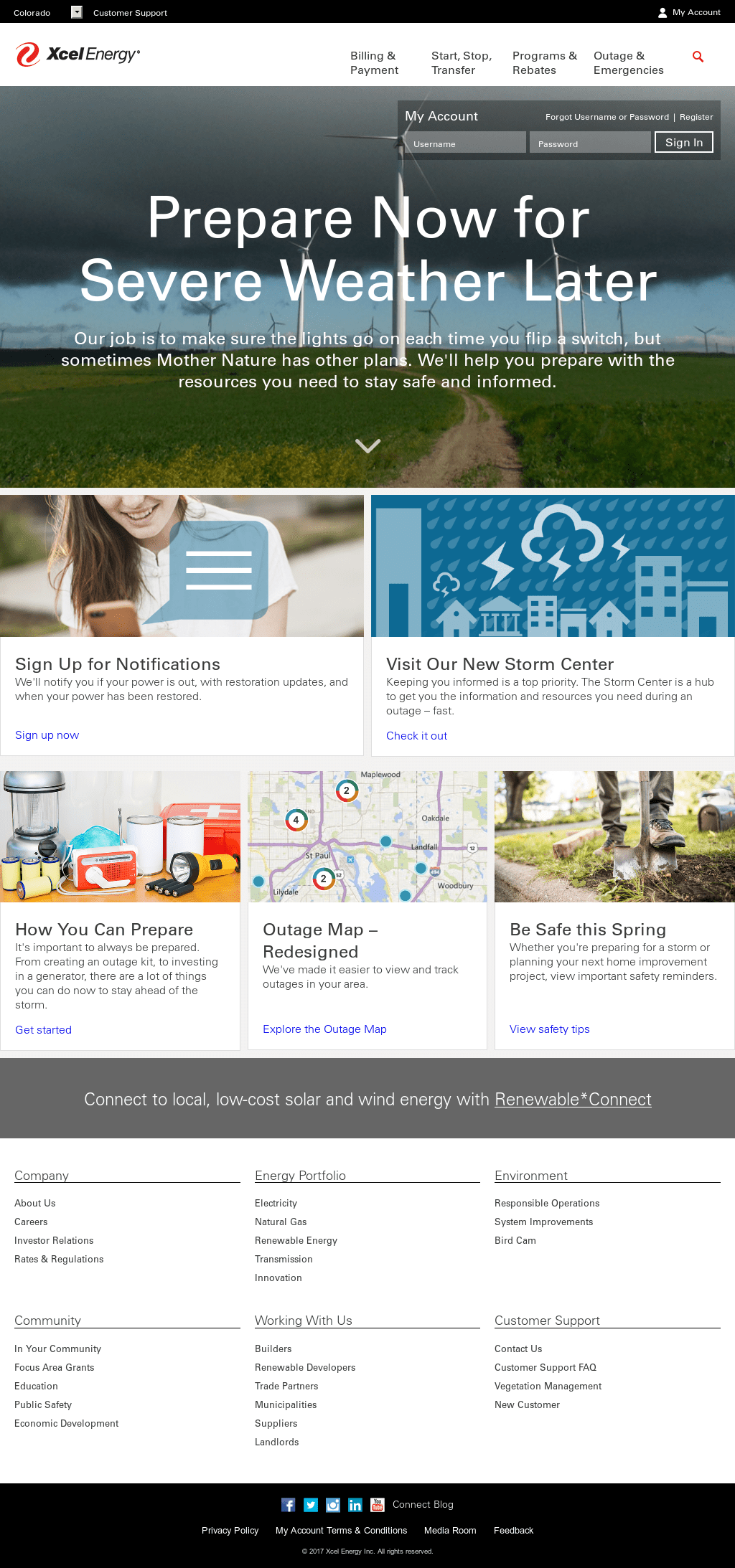
Task: Click Economic Development footer link
Action: [x=66, y=1424]
